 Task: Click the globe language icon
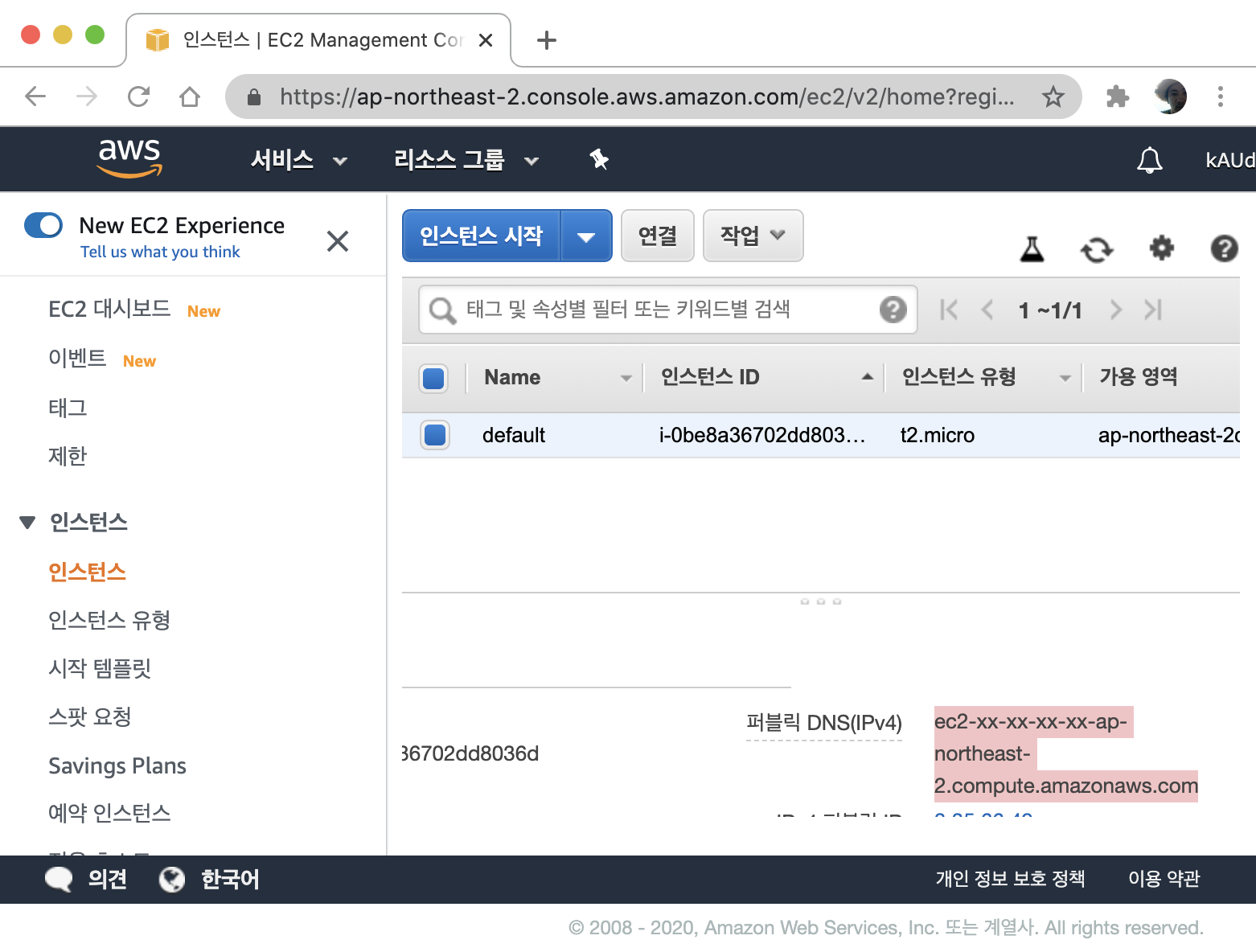pos(172,880)
